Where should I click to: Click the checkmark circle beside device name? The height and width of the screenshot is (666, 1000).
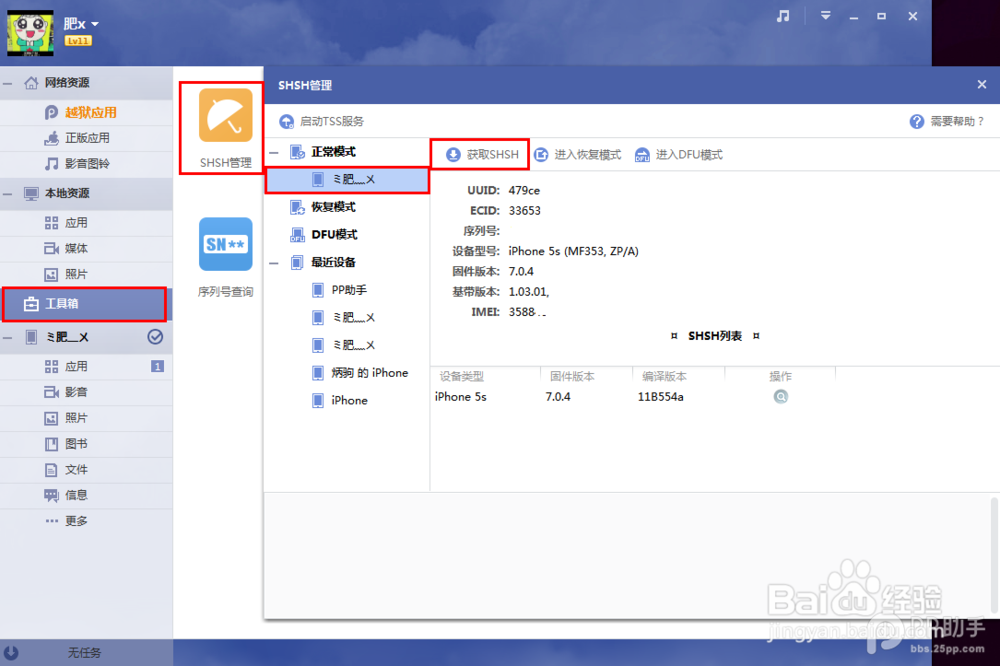point(155,337)
